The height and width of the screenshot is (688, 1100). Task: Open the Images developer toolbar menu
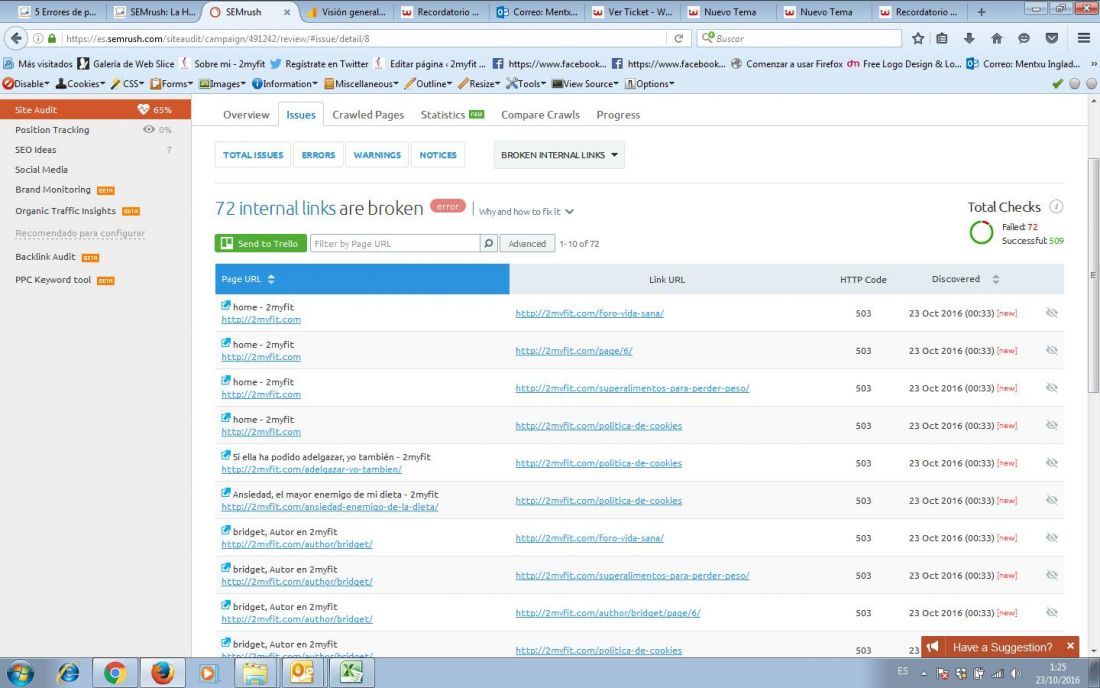click(222, 83)
